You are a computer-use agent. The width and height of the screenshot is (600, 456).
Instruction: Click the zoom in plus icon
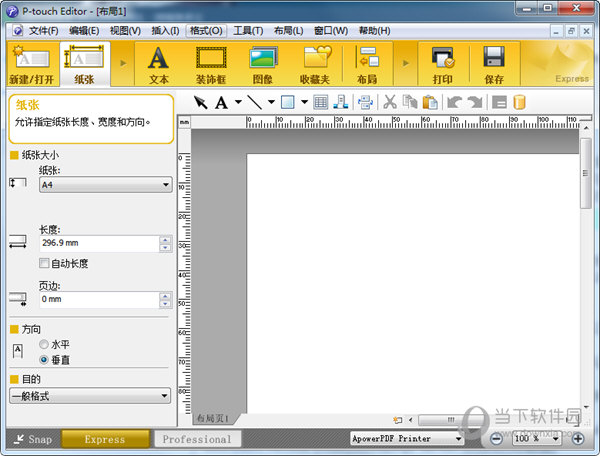pos(578,438)
